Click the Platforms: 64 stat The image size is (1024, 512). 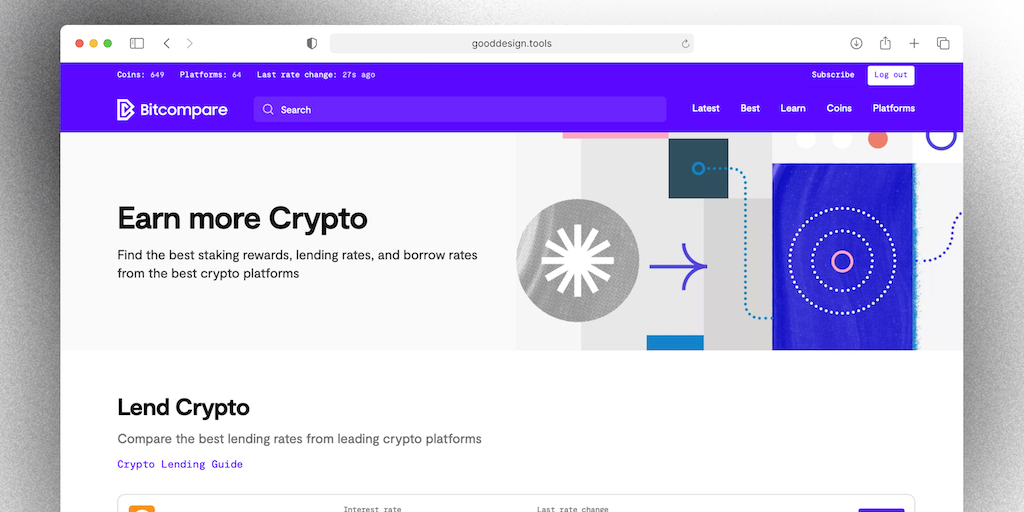(x=210, y=75)
